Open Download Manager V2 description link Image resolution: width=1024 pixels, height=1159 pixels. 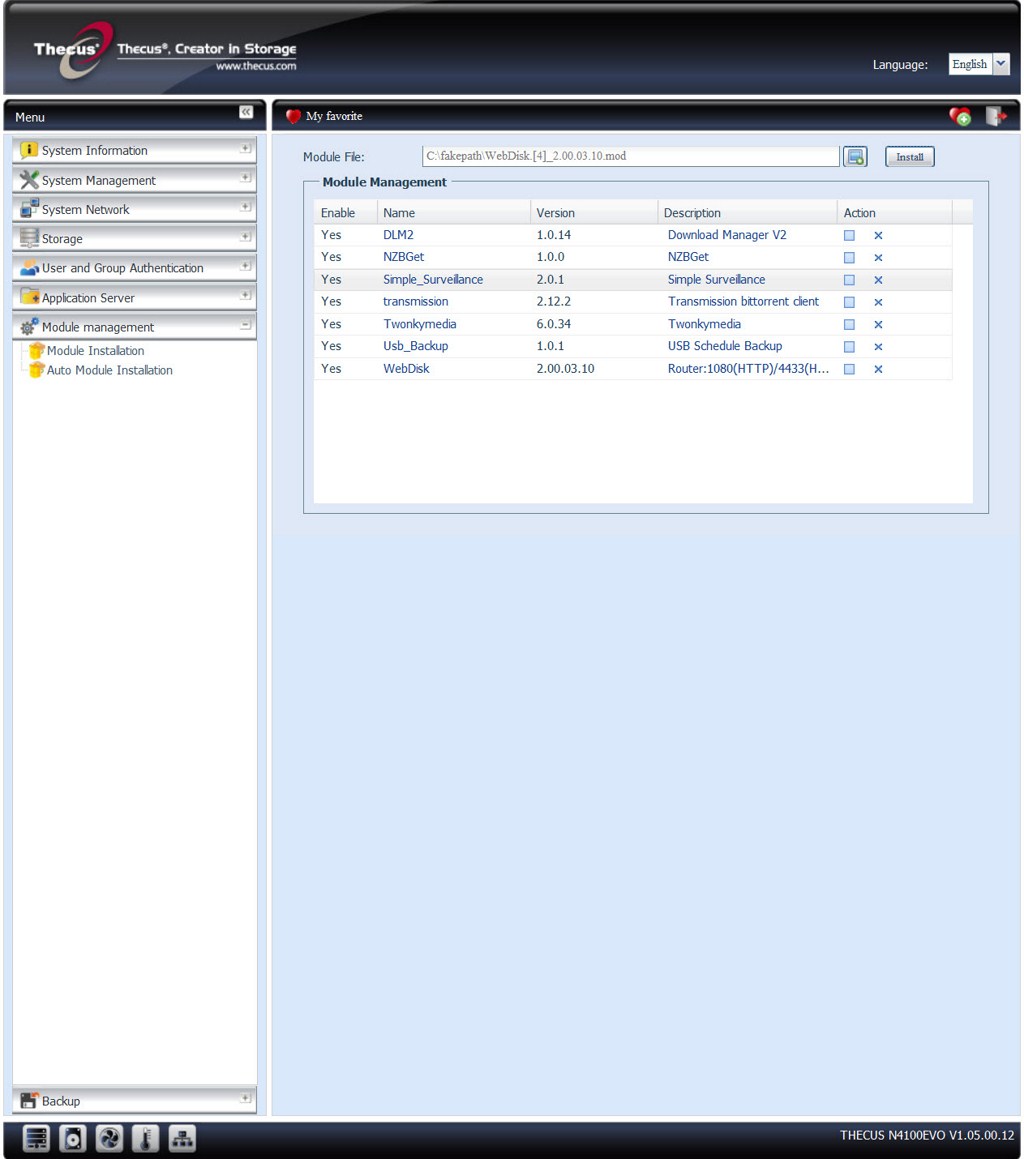point(727,235)
